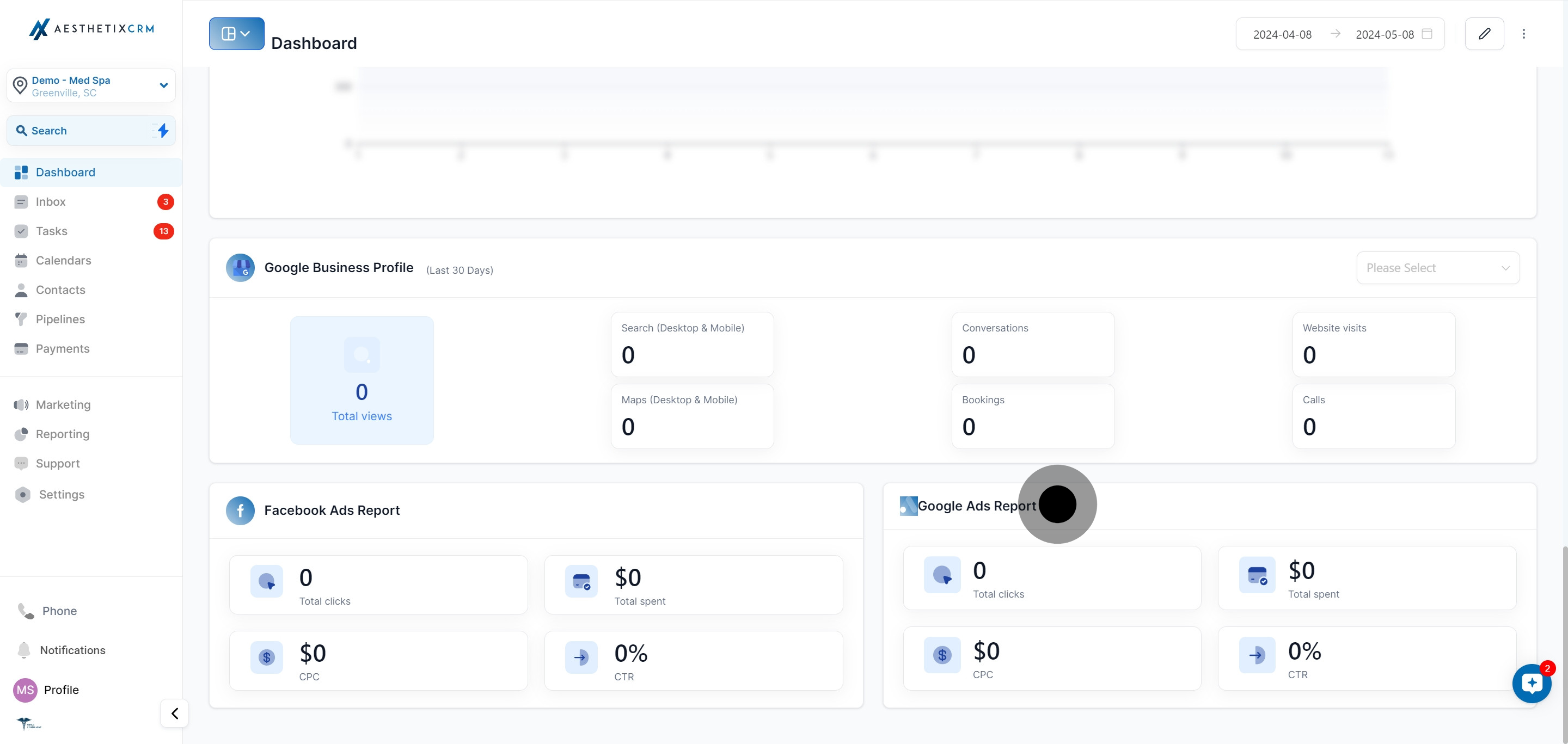Screen dimensions: 1568x744
Task: Collapse the sidebar with arrow button
Action: (175, 713)
